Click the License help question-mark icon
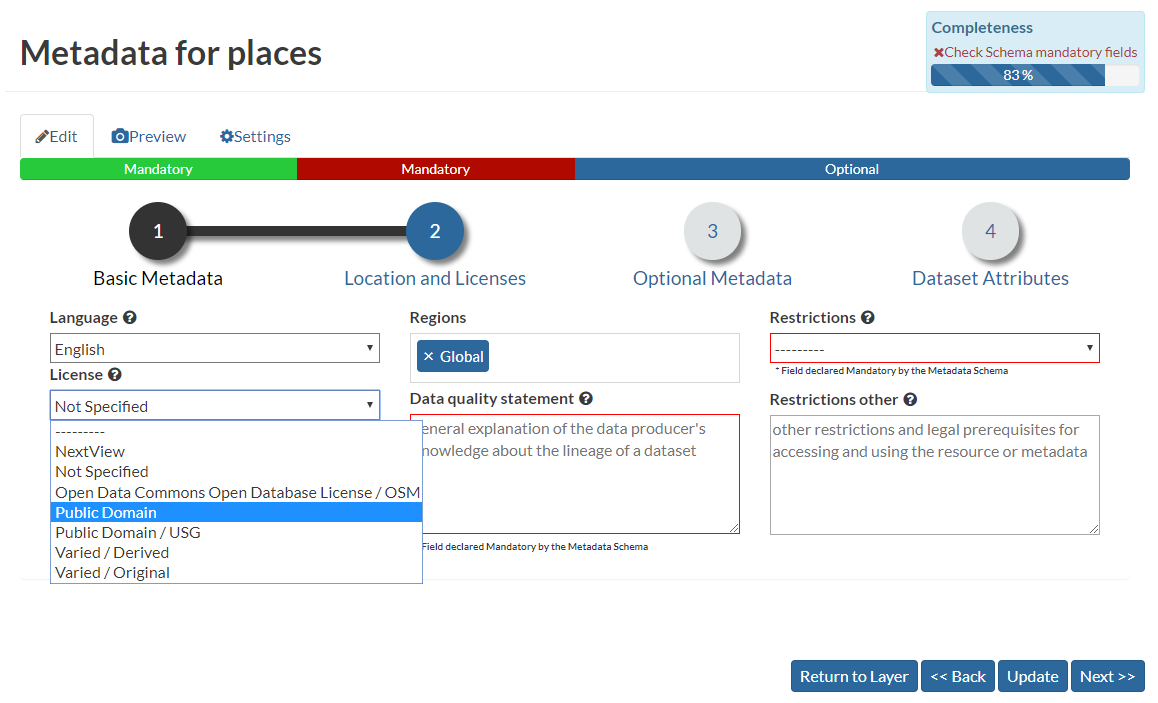This screenshot has width=1158, height=703. (x=115, y=374)
